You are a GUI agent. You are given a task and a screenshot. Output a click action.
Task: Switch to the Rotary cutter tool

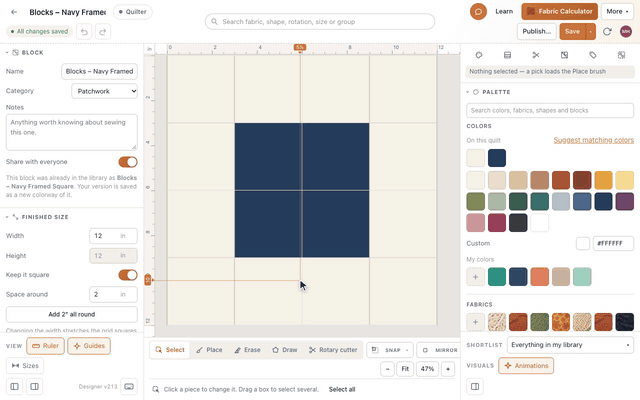coord(333,350)
